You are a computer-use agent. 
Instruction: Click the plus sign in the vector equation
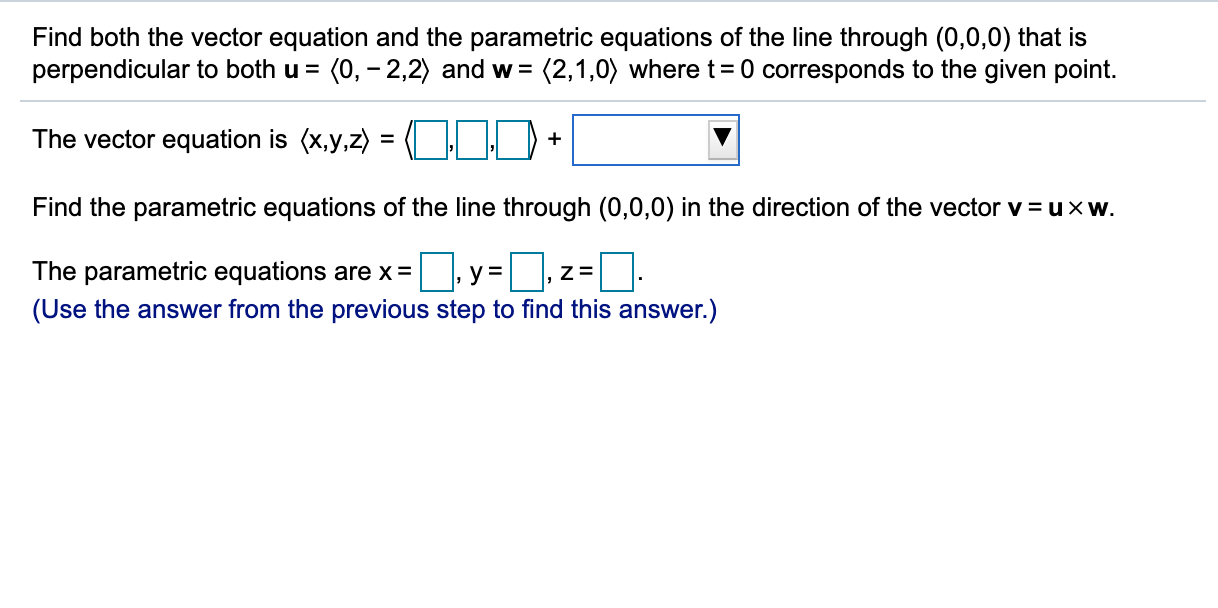[556, 141]
